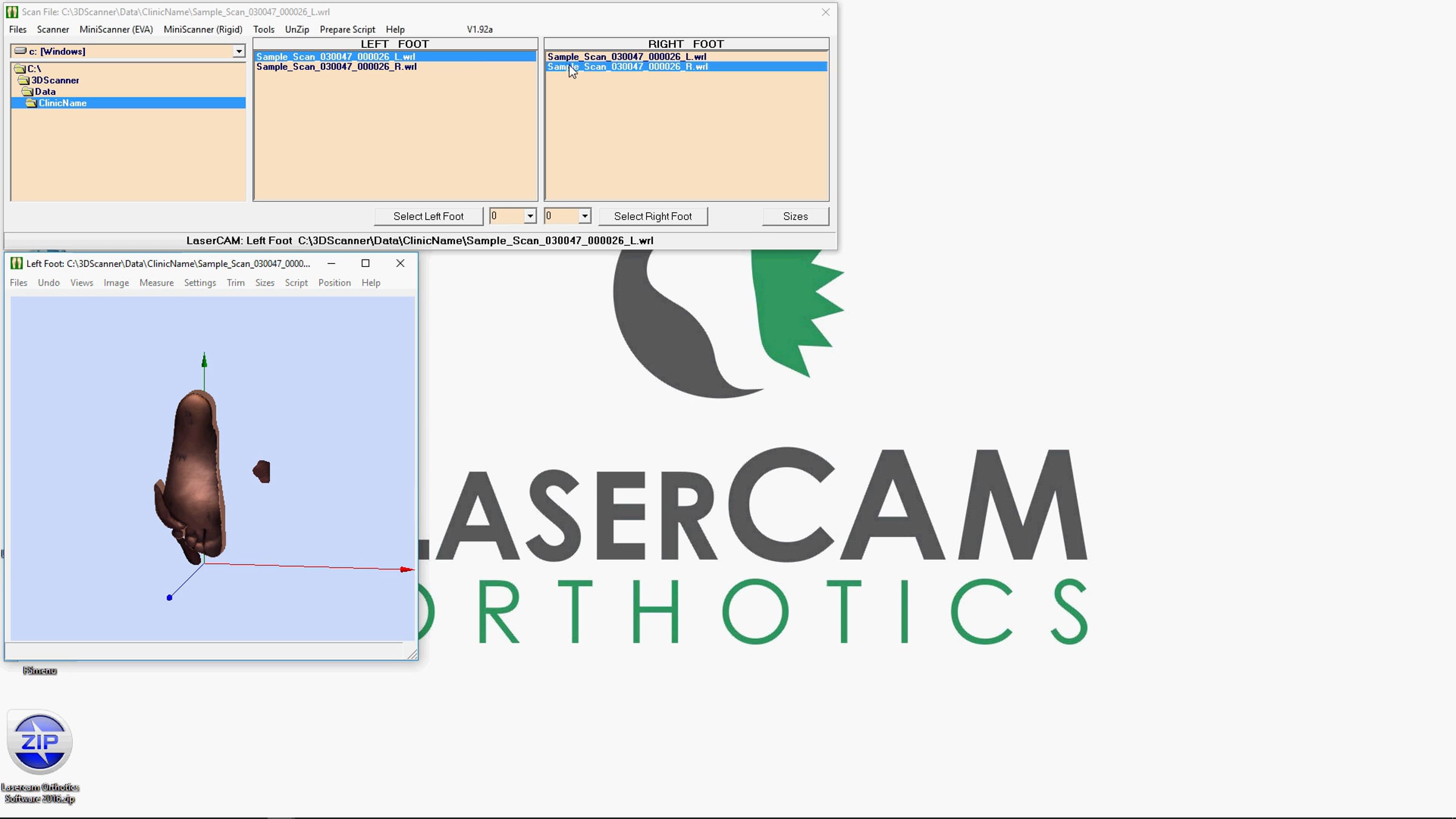This screenshot has height=819, width=1456.
Task: Click the Select Left Foot button
Action: 428,217
